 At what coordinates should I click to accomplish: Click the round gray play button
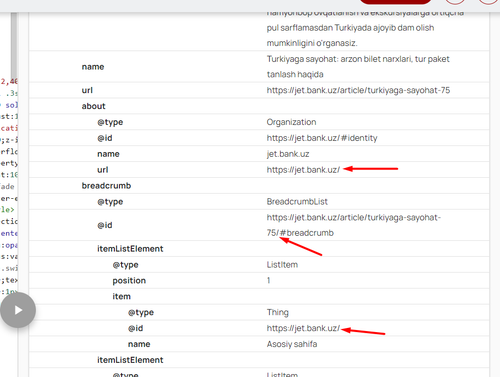pyautogui.click(x=18, y=310)
